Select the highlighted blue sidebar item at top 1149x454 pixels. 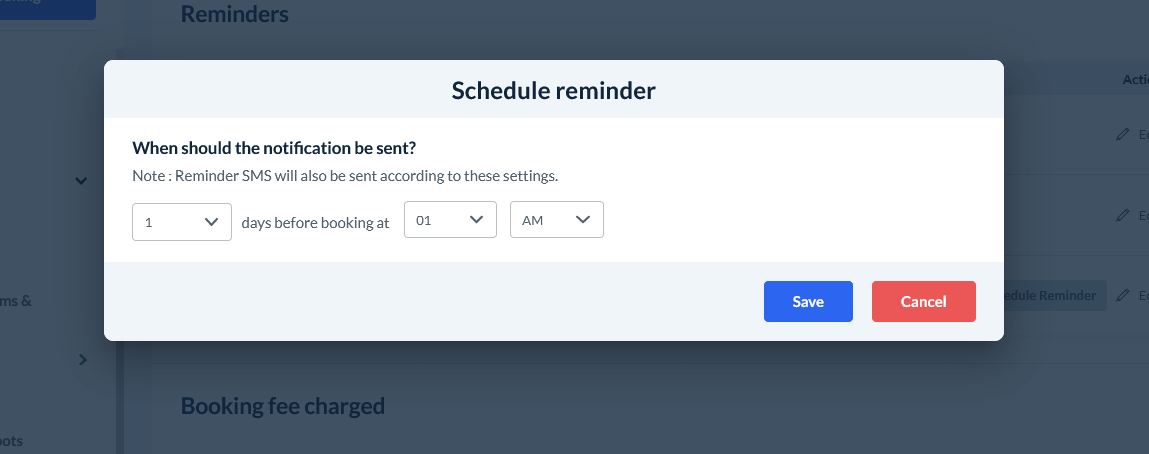coord(48,7)
